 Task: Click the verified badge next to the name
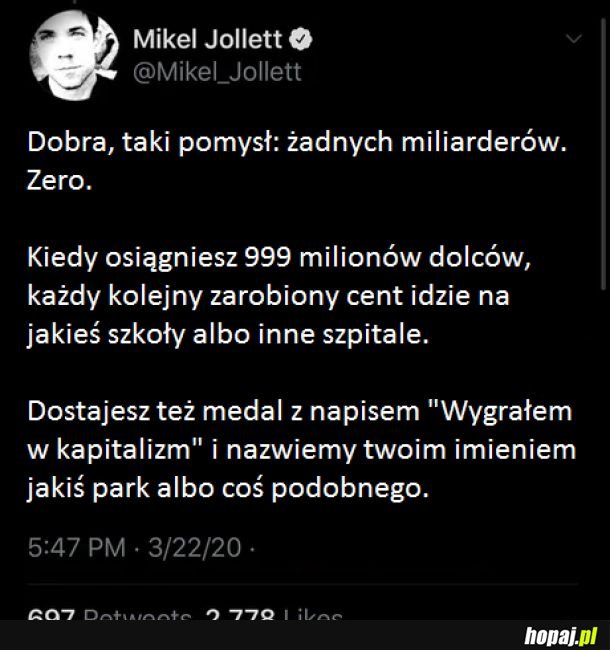(301, 40)
